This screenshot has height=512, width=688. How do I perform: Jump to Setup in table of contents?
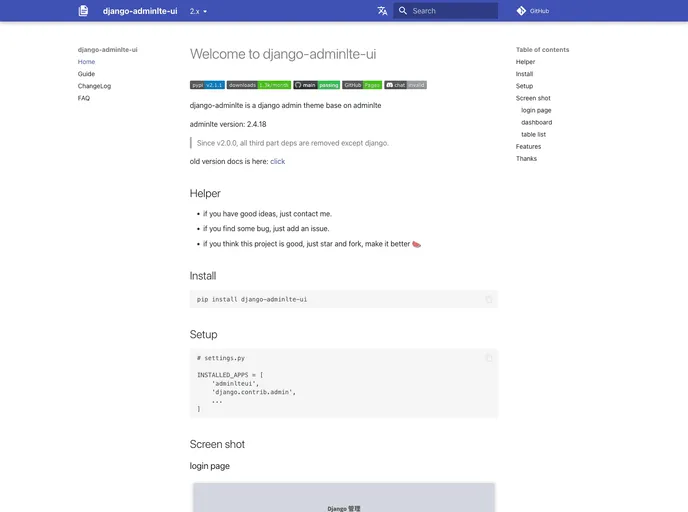pyautogui.click(x=524, y=86)
